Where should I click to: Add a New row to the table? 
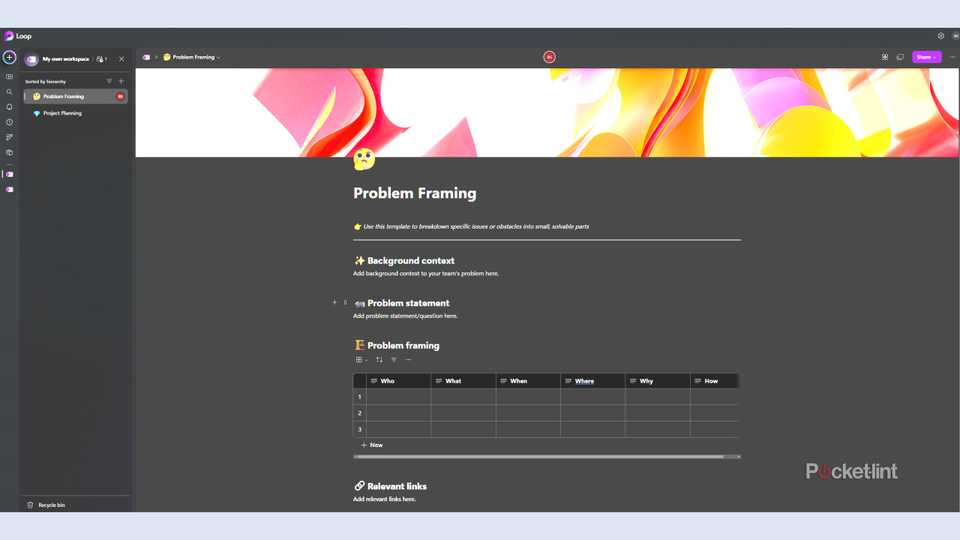pos(372,445)
